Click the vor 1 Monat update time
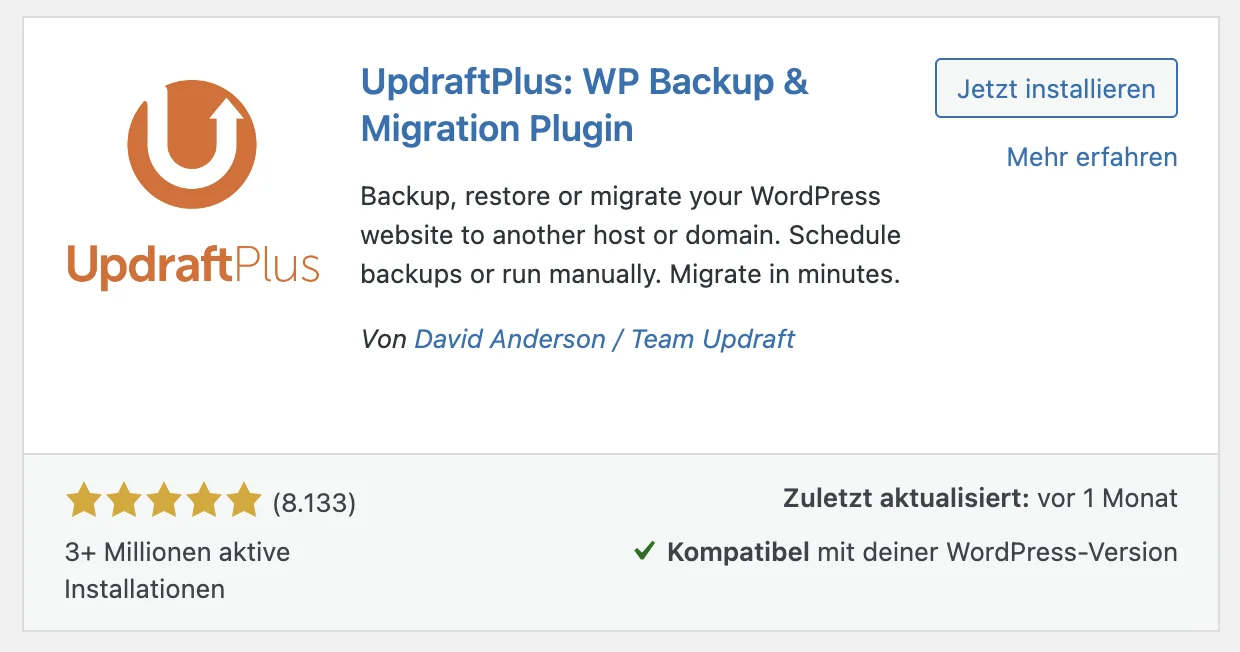This screenshot has height=652, width=1240. pos(1108,498)
